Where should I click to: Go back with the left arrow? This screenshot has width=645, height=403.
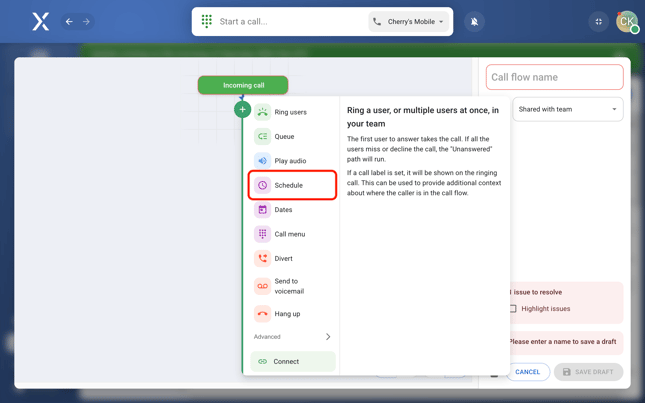point(69,21)
